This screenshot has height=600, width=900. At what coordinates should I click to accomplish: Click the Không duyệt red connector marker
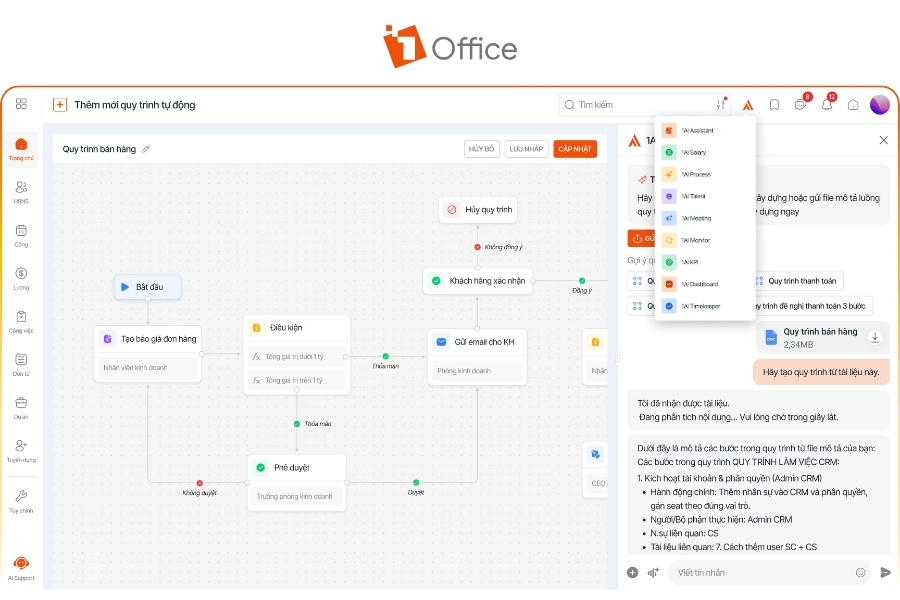(199, 483)
